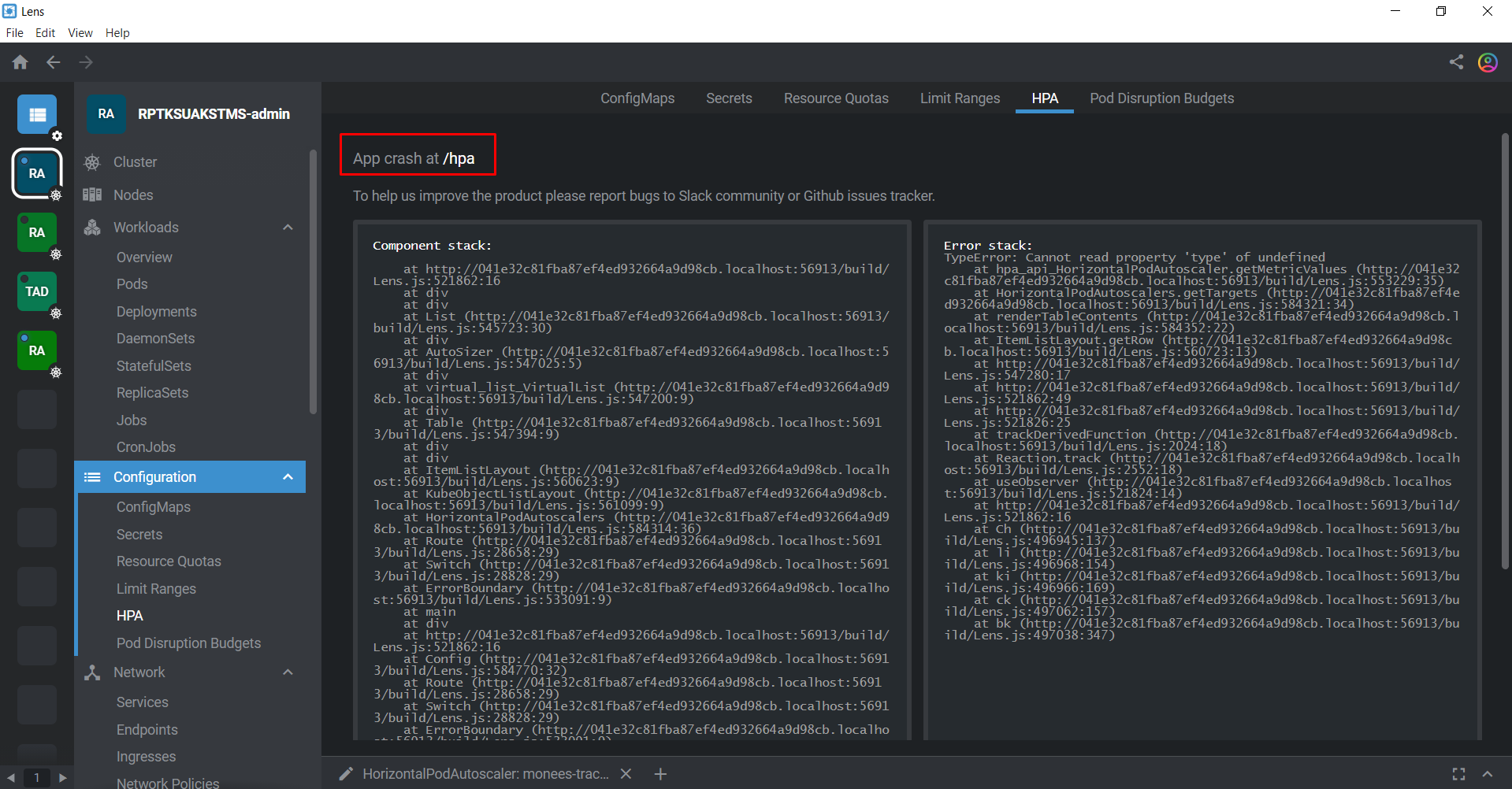Open the pencil edit icon in bottom dock
This screenshot has width=1512, height=789.
(344, 773)
